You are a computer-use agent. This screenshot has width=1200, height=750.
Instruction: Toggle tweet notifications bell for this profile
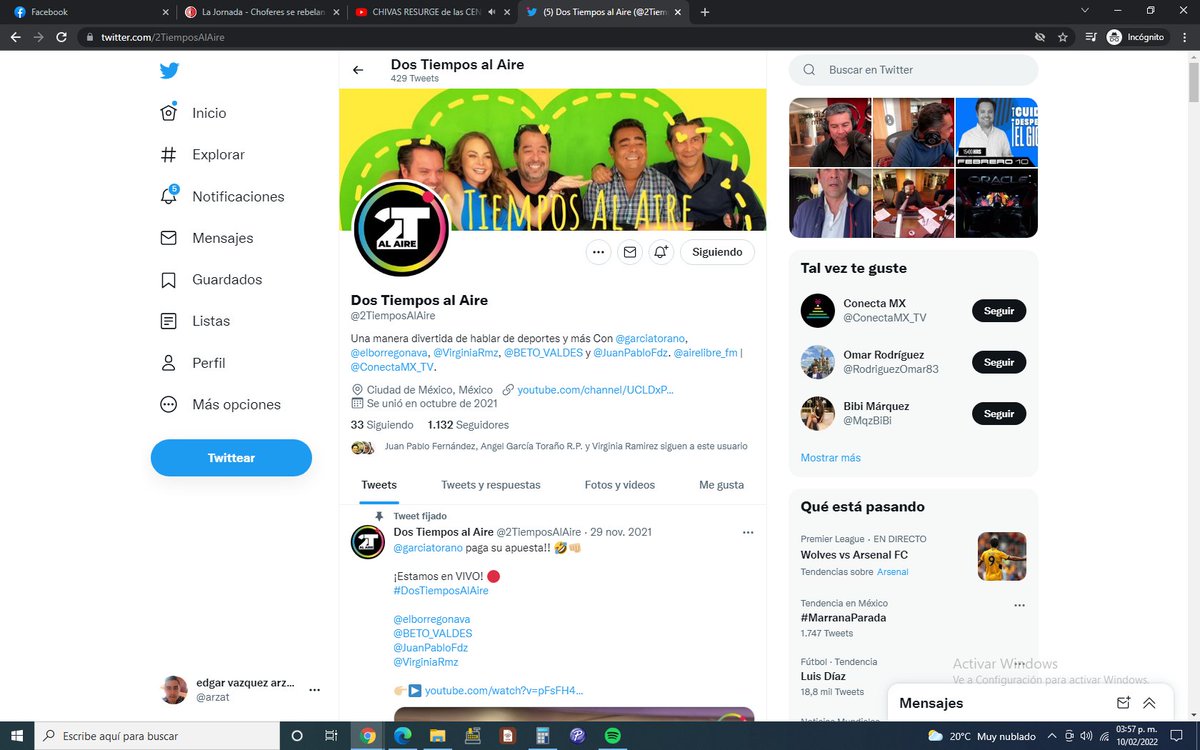coord(661,252)
